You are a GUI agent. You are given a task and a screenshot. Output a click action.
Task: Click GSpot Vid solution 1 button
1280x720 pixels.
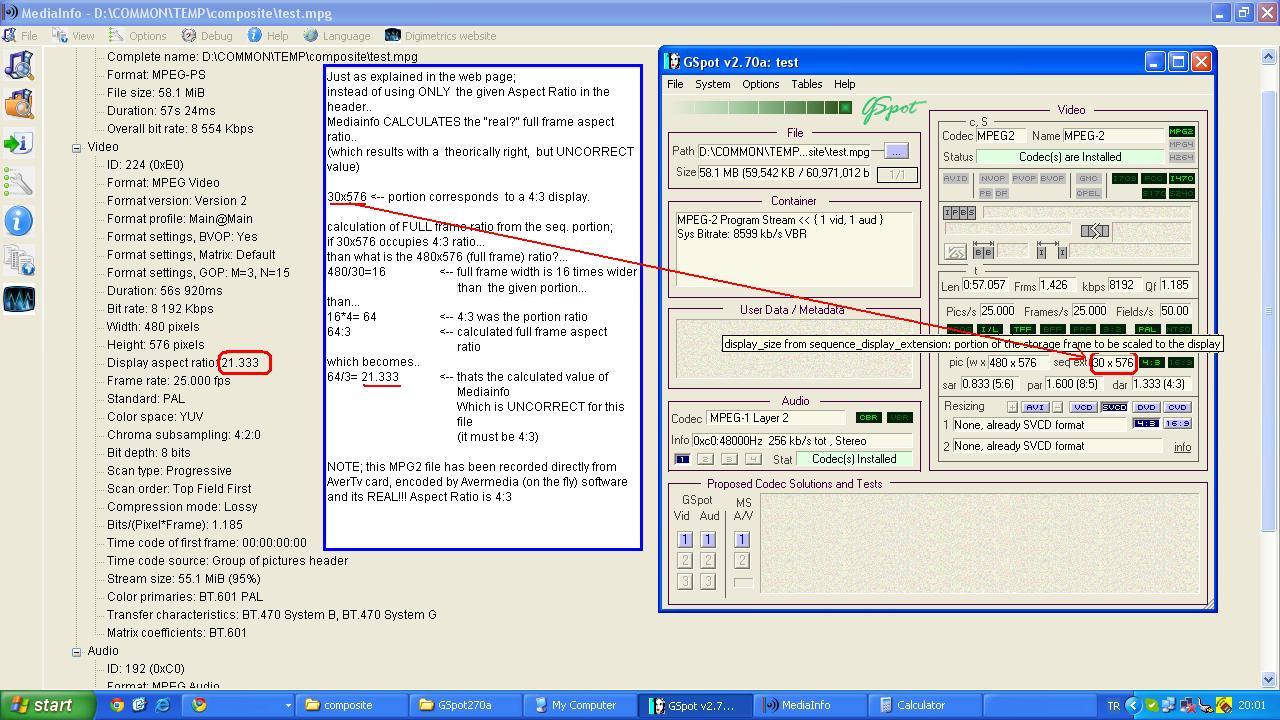[x=685, y=540]
